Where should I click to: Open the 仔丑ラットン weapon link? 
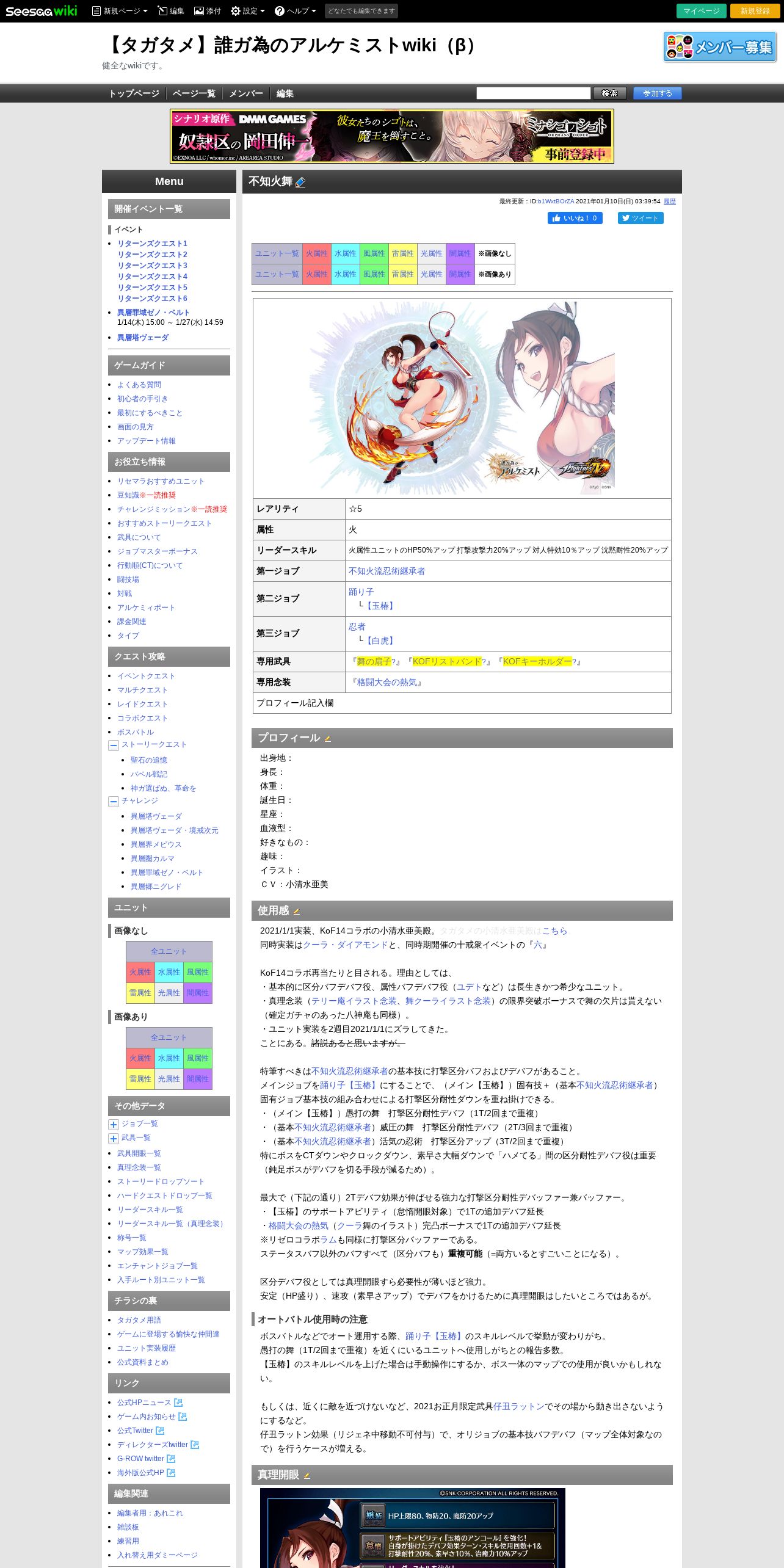pyautogui.click(x=519, y=1406)
